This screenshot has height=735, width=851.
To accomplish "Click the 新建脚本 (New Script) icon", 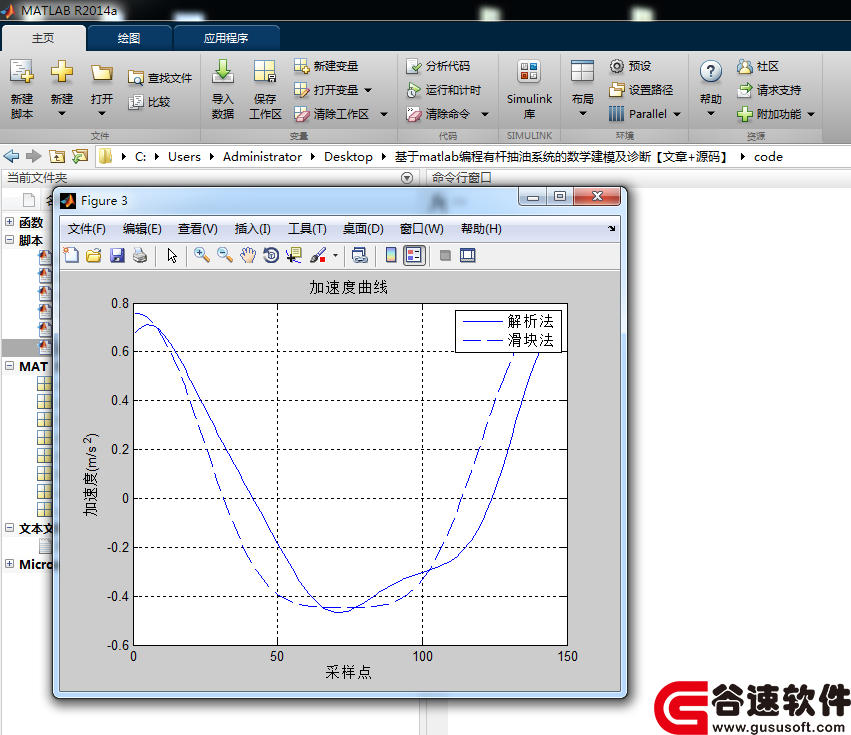I will click(x=22, y=88).
